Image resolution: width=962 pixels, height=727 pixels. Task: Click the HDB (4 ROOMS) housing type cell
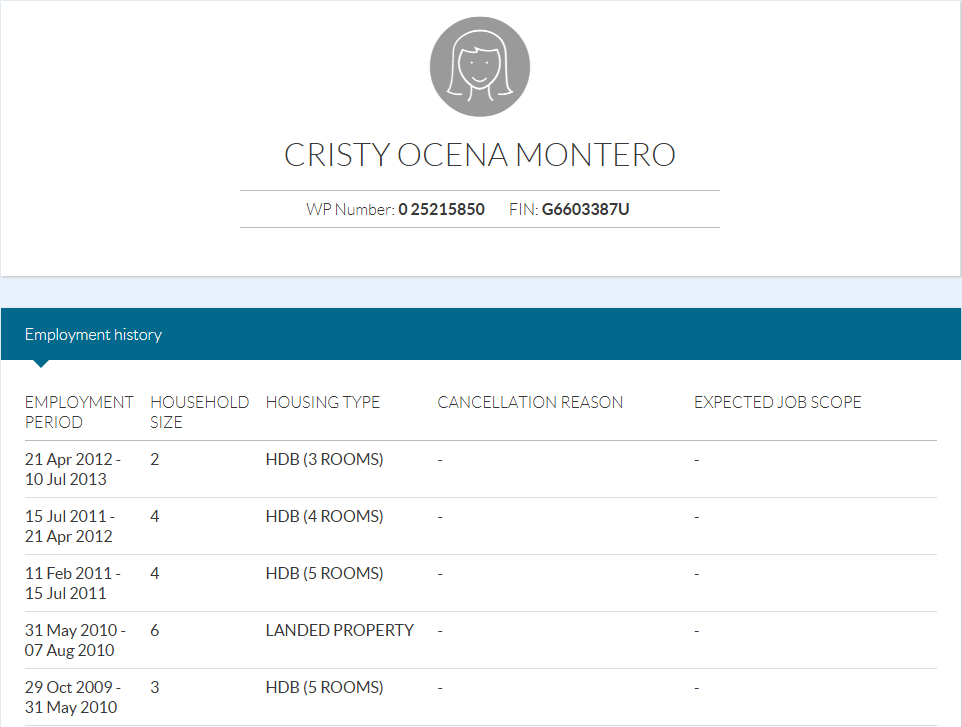(324, 517)
